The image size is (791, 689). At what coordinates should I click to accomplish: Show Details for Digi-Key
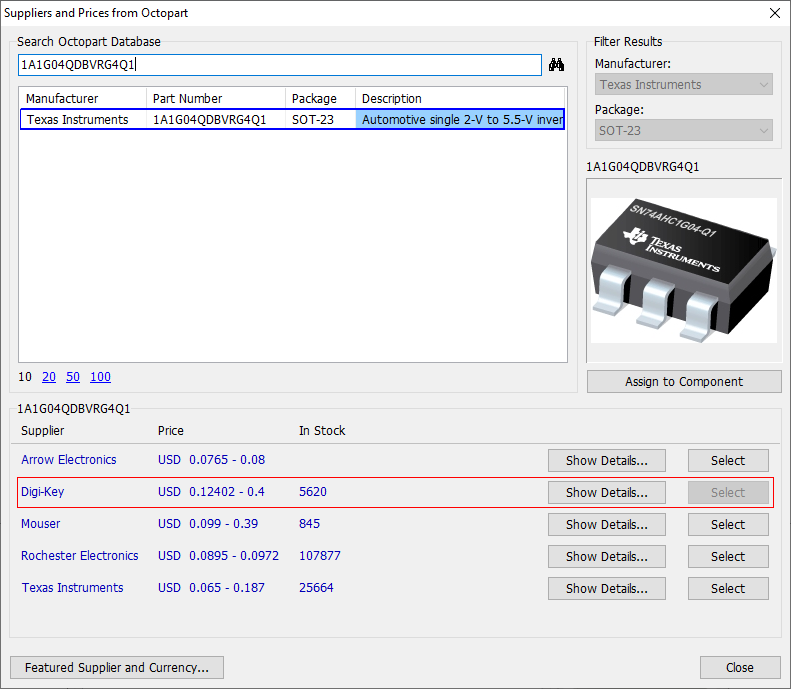tap(607, 492)
